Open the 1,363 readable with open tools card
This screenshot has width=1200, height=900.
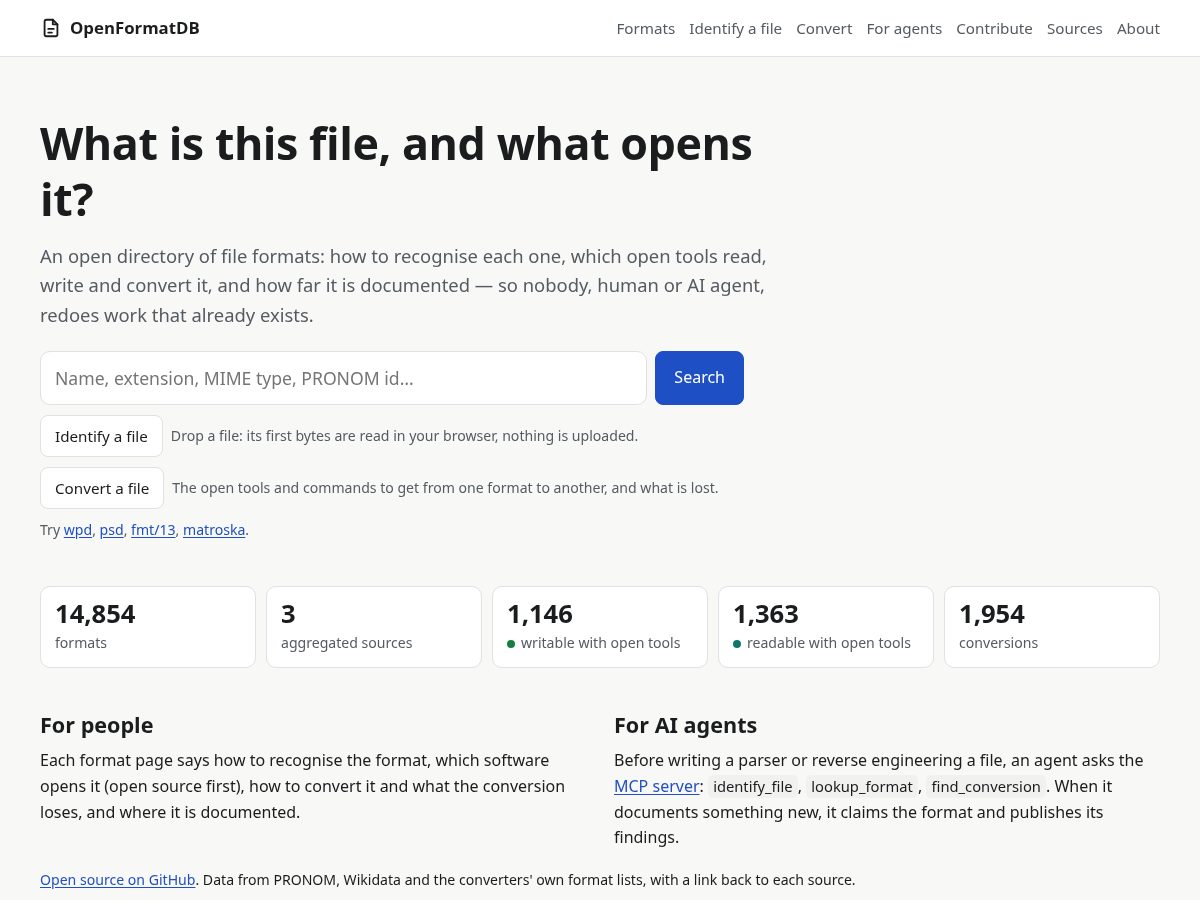click(826, 627)
